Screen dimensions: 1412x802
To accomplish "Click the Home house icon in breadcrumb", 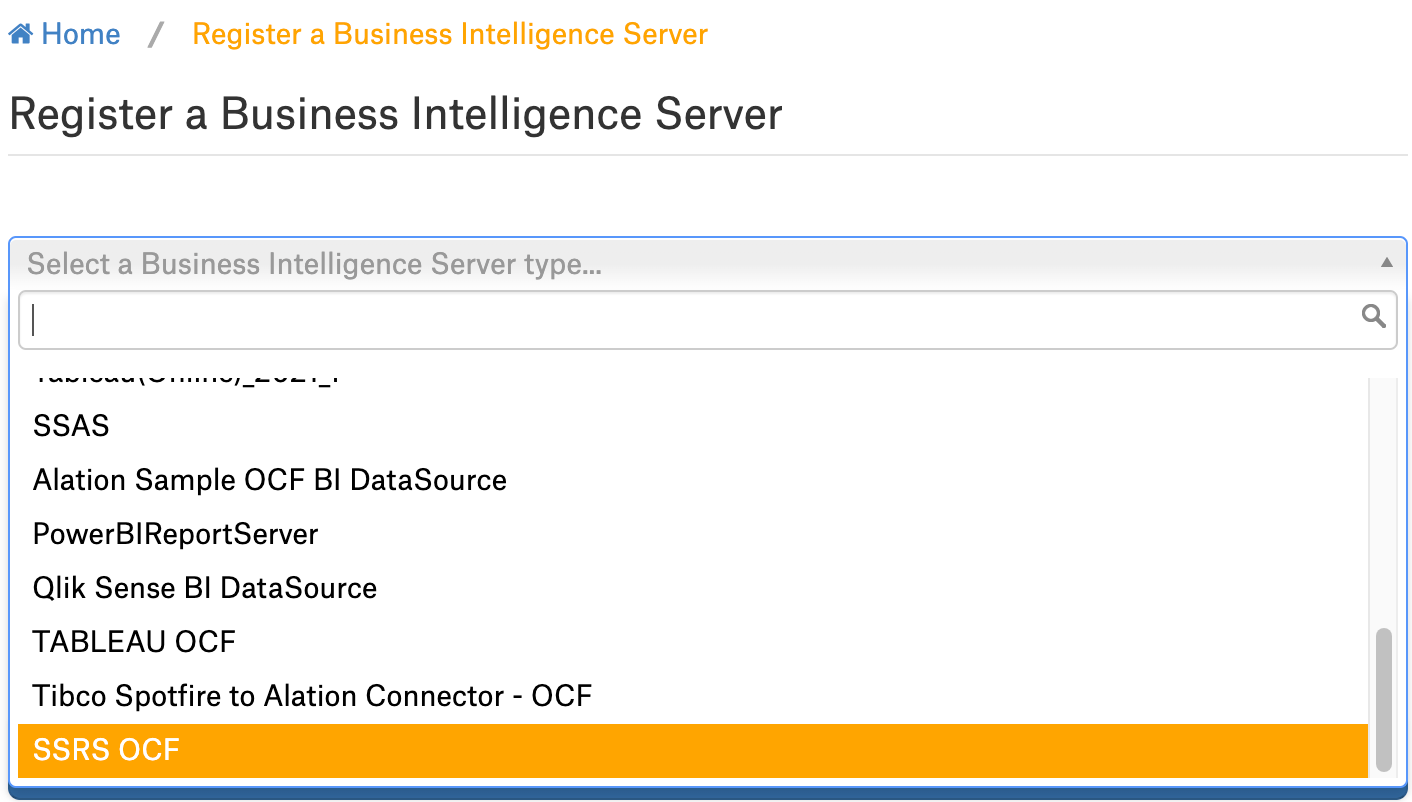I will pos(21,35).
